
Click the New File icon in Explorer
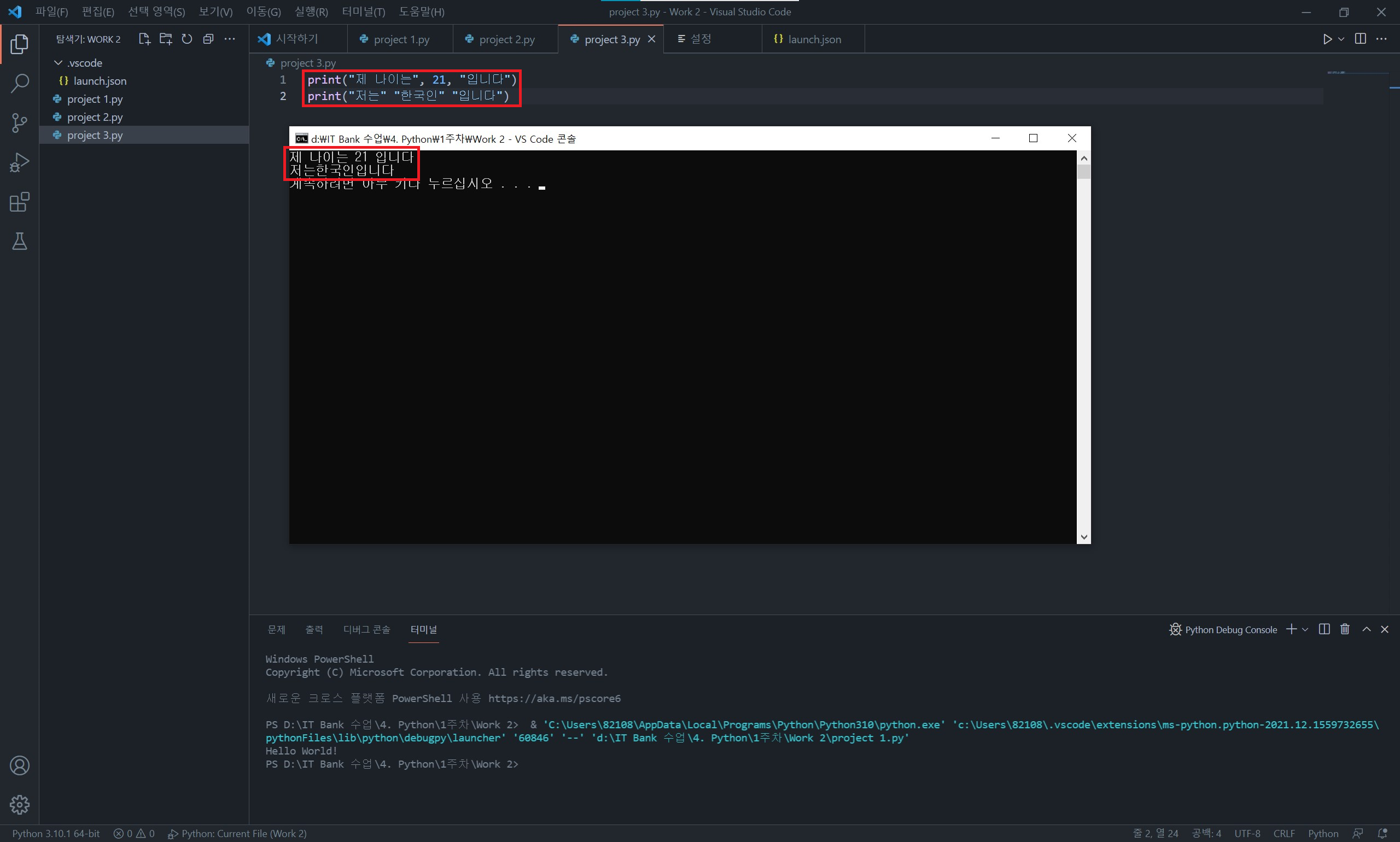click(x=144, y=39)
